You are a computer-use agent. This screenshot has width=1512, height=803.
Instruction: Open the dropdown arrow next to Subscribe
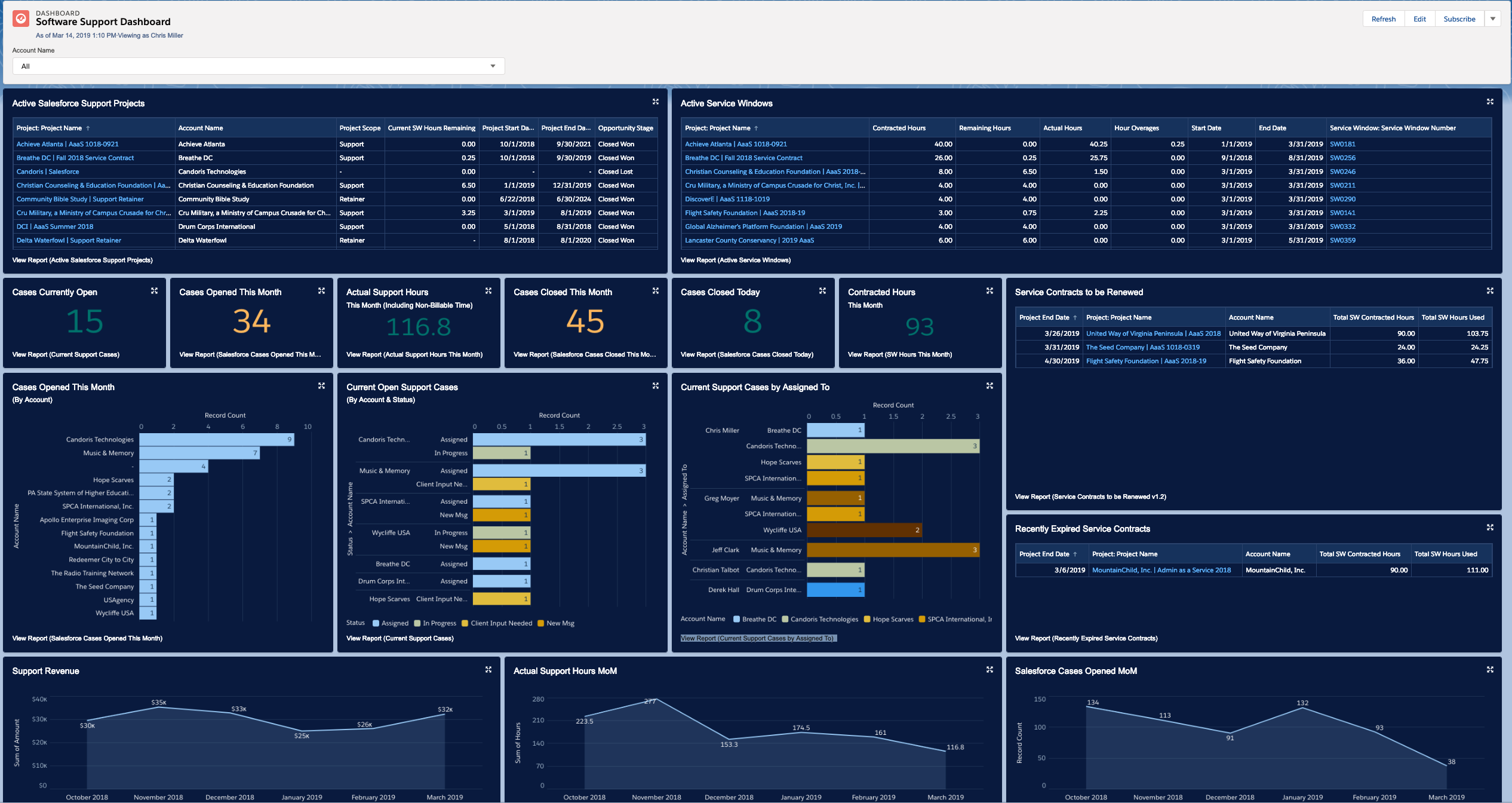click(x=1492, y=19)
